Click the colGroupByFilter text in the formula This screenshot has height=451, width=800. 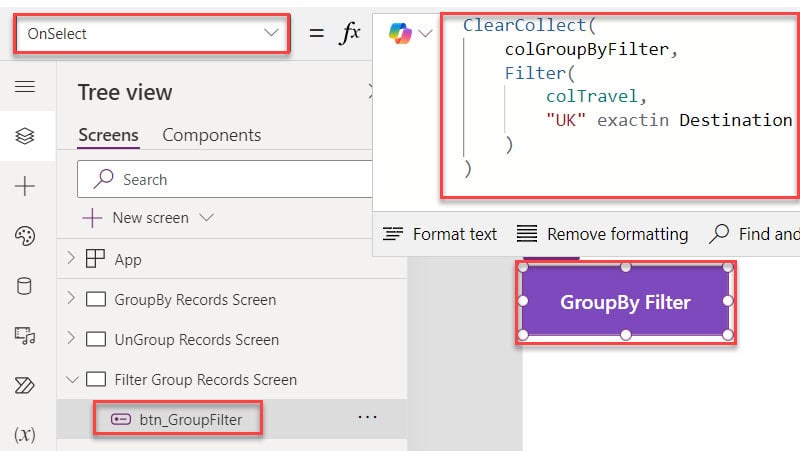[x=587, y=49]
